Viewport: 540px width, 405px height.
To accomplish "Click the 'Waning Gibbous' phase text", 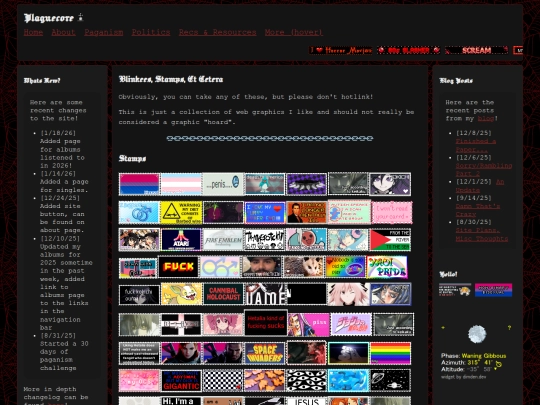I will pos(484,356).
